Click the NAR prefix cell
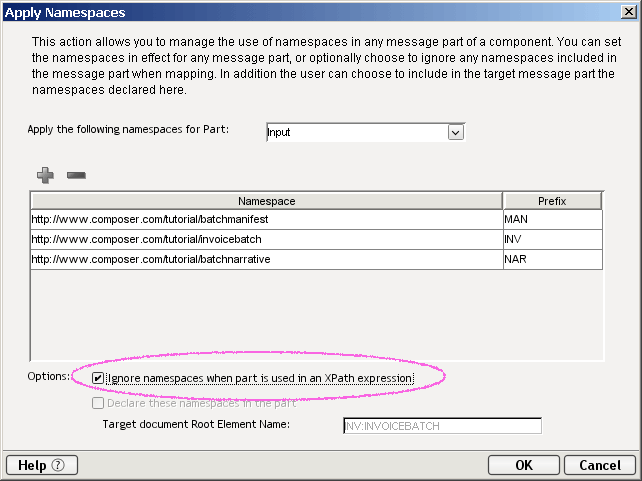This screenshot has height=481, width=642. click(553, 260)
